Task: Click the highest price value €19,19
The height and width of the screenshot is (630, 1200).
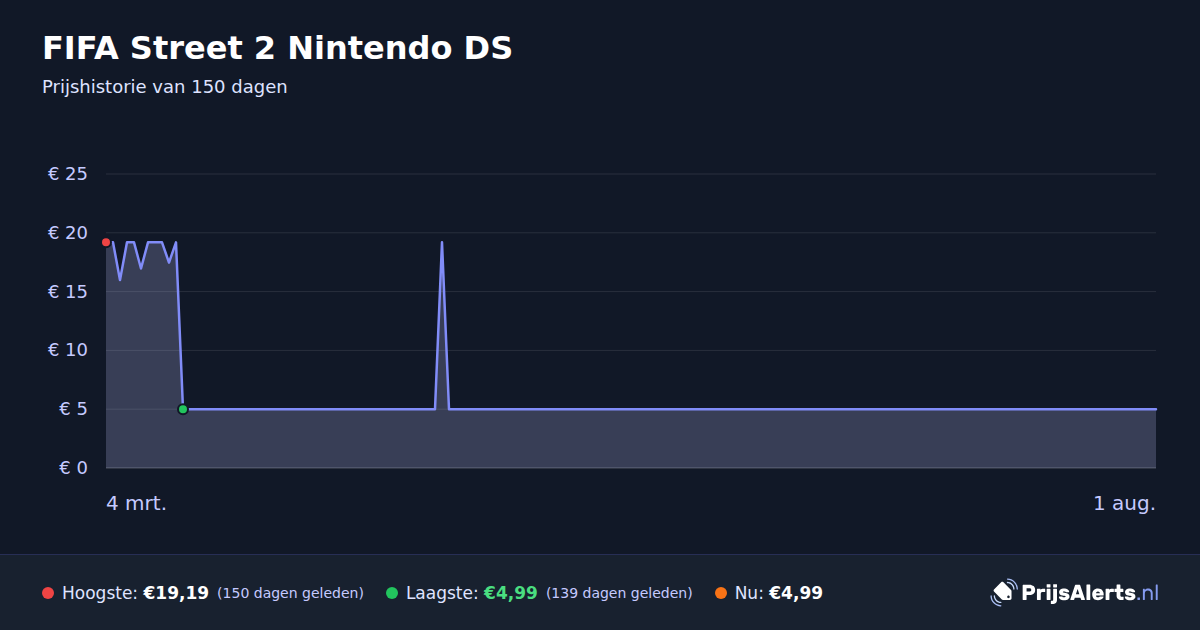Action: pyautogui.click(x=176, y=593)
